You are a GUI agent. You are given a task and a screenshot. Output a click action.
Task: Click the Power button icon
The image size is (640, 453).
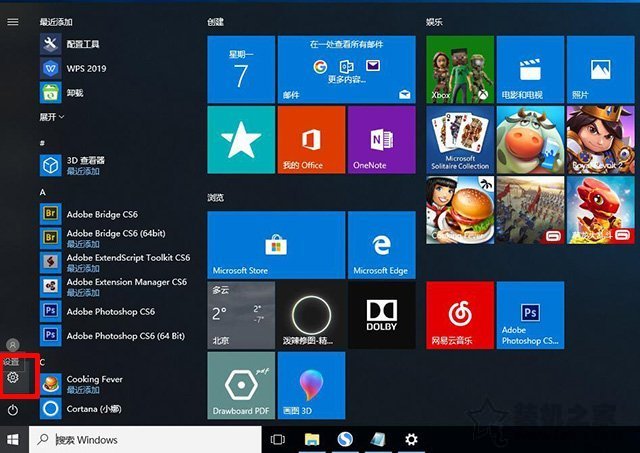click(x=13, y=409)
